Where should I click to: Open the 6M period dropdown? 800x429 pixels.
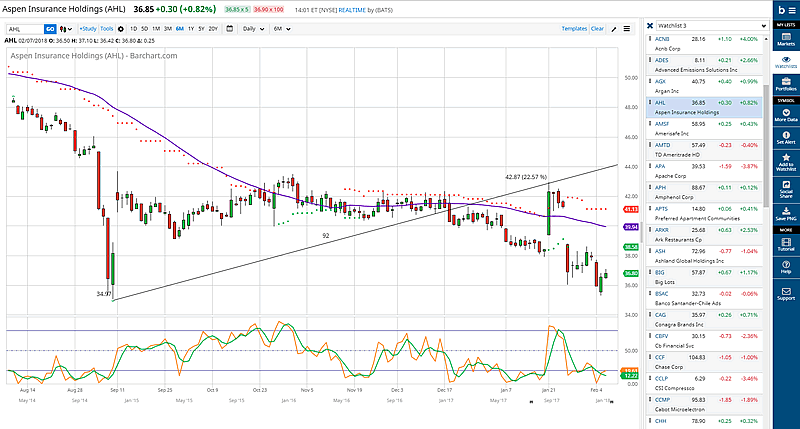click(x=282, y=29)
